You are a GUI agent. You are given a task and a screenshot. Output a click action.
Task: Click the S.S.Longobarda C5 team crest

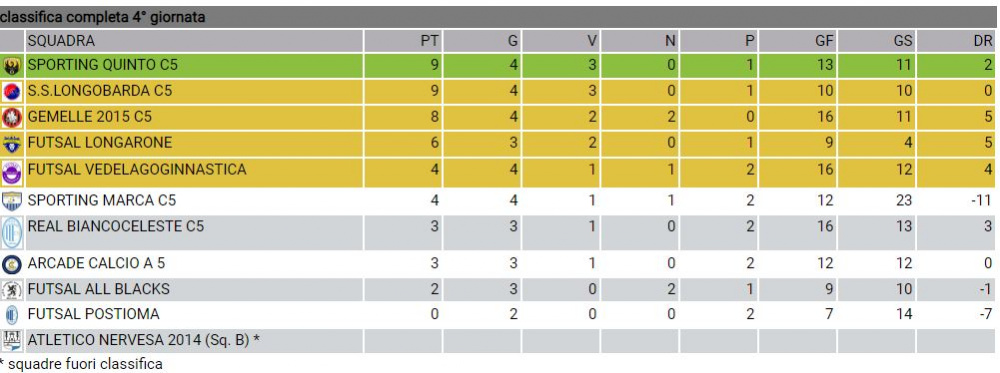coord(12,92)
